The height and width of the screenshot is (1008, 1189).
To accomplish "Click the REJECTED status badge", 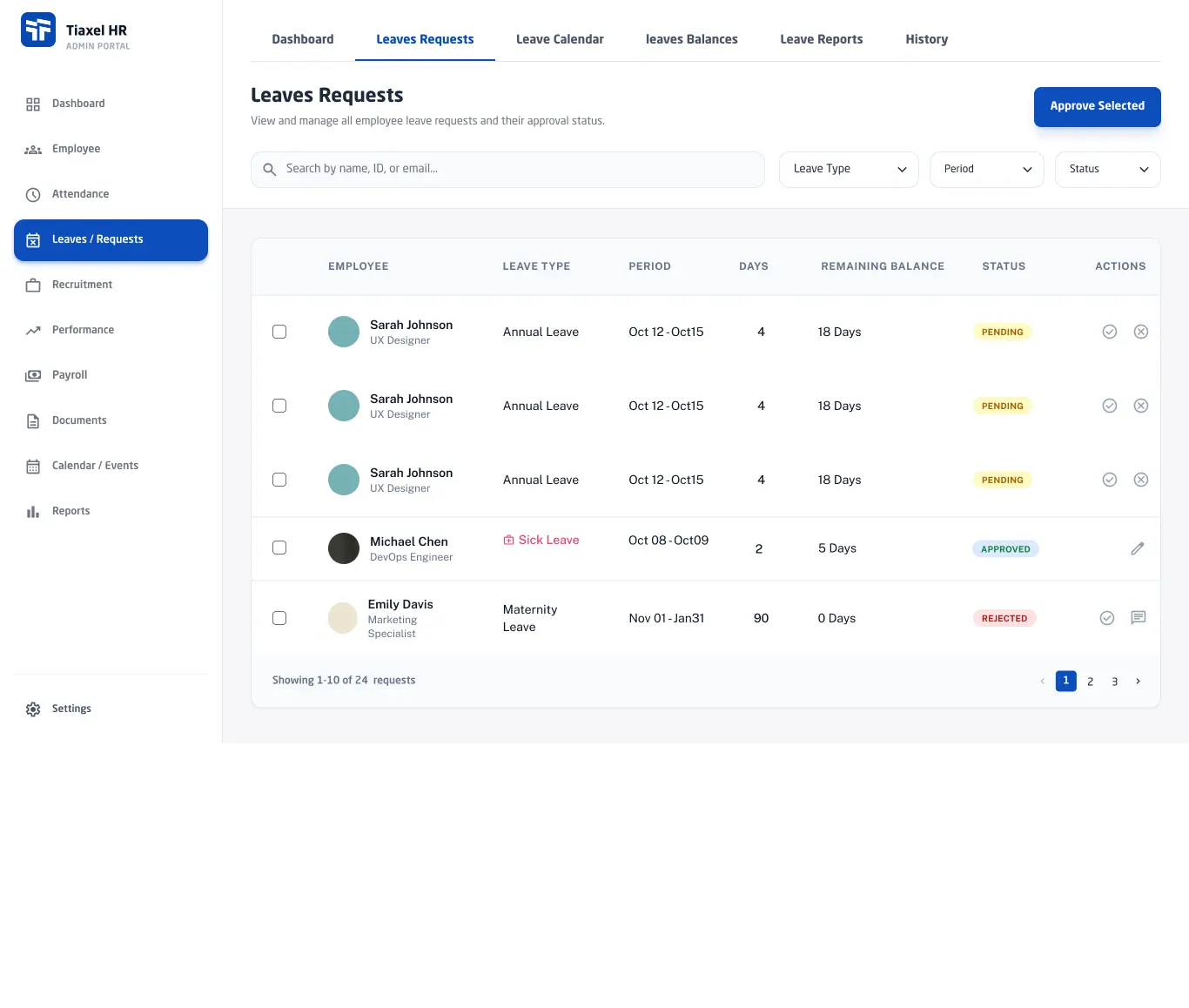I will tap(1004, 619).
